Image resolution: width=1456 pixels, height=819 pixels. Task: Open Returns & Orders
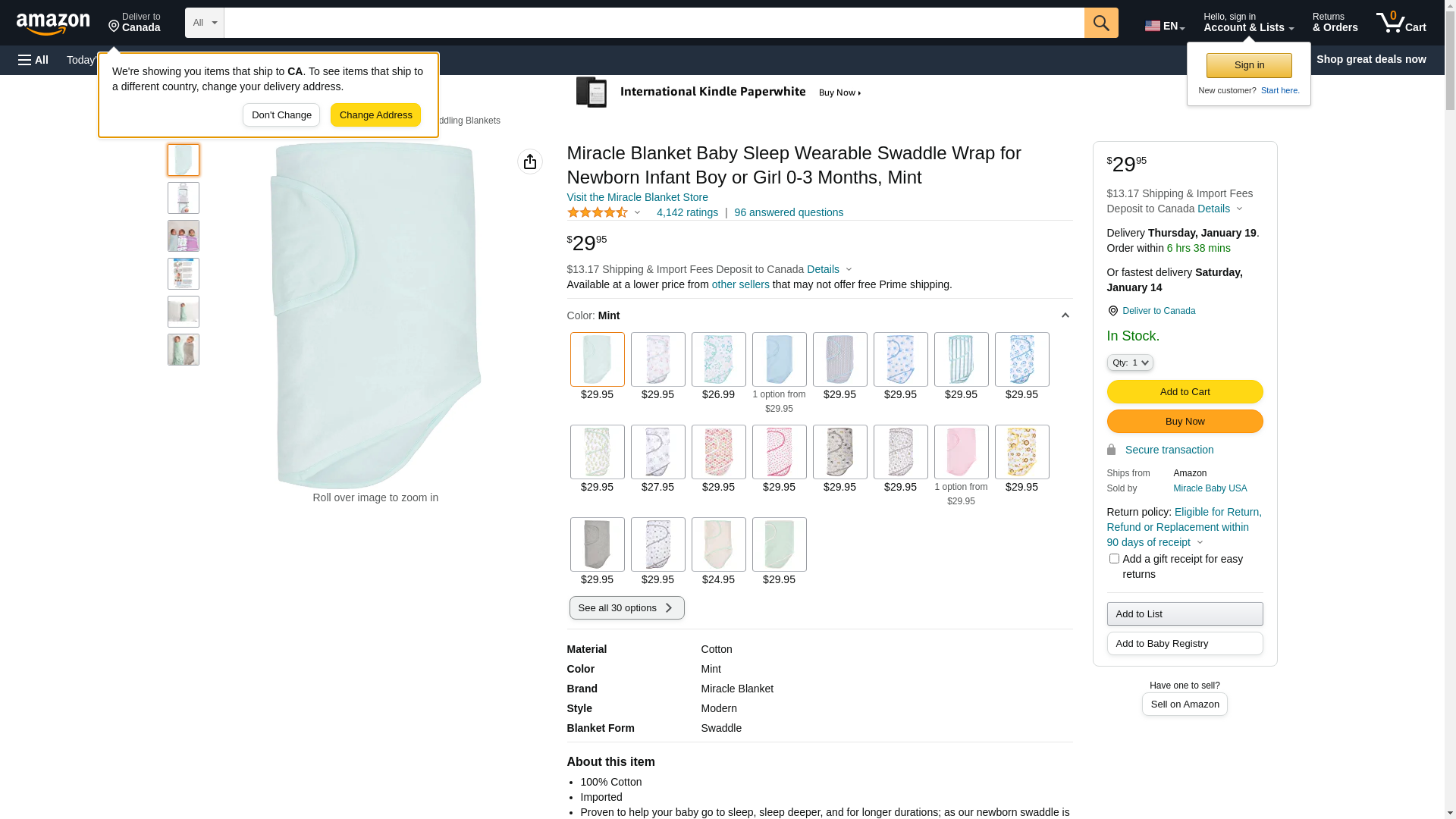tap(1335, 23)
